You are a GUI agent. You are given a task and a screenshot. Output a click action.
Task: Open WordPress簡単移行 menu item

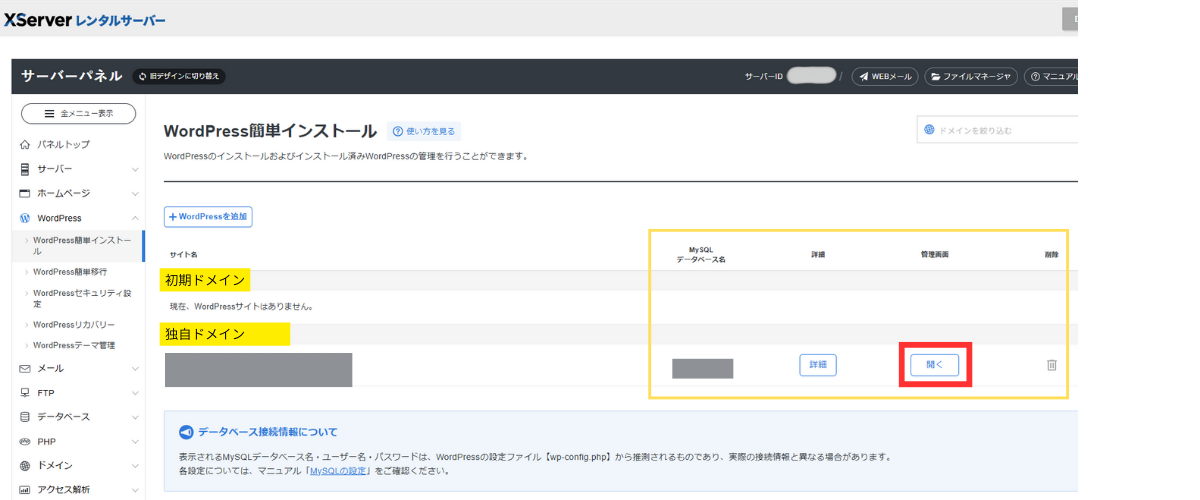tap(70, 271)
